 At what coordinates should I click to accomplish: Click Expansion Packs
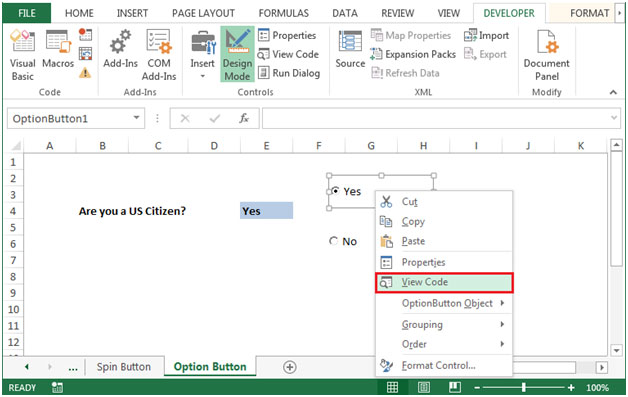click(413, 54)
